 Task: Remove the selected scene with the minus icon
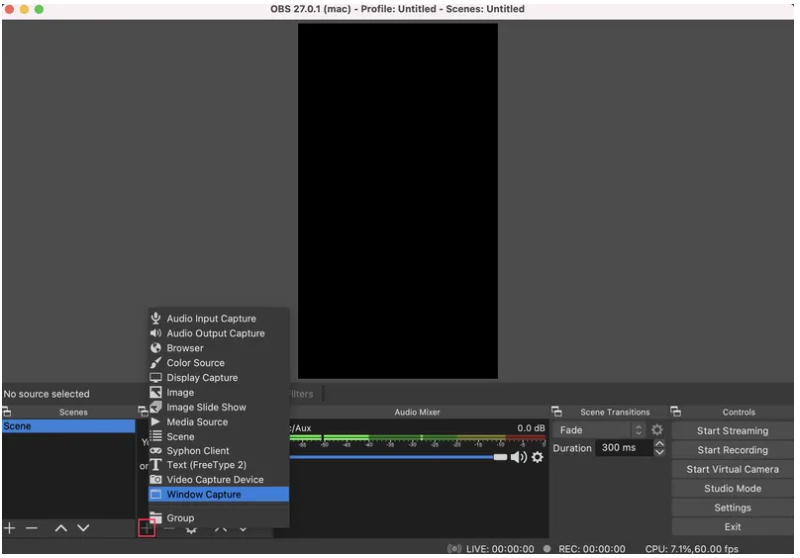32,528
